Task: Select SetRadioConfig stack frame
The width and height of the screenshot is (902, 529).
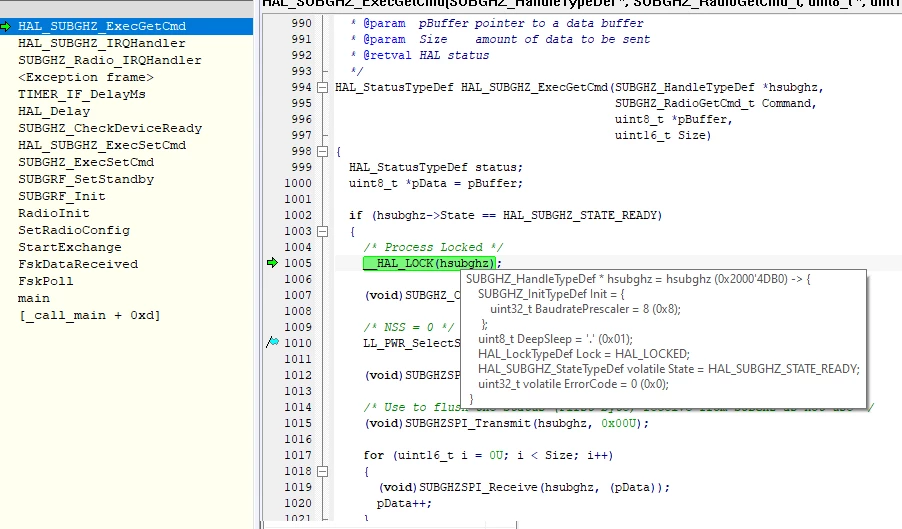Action: (x=74, y=230)
